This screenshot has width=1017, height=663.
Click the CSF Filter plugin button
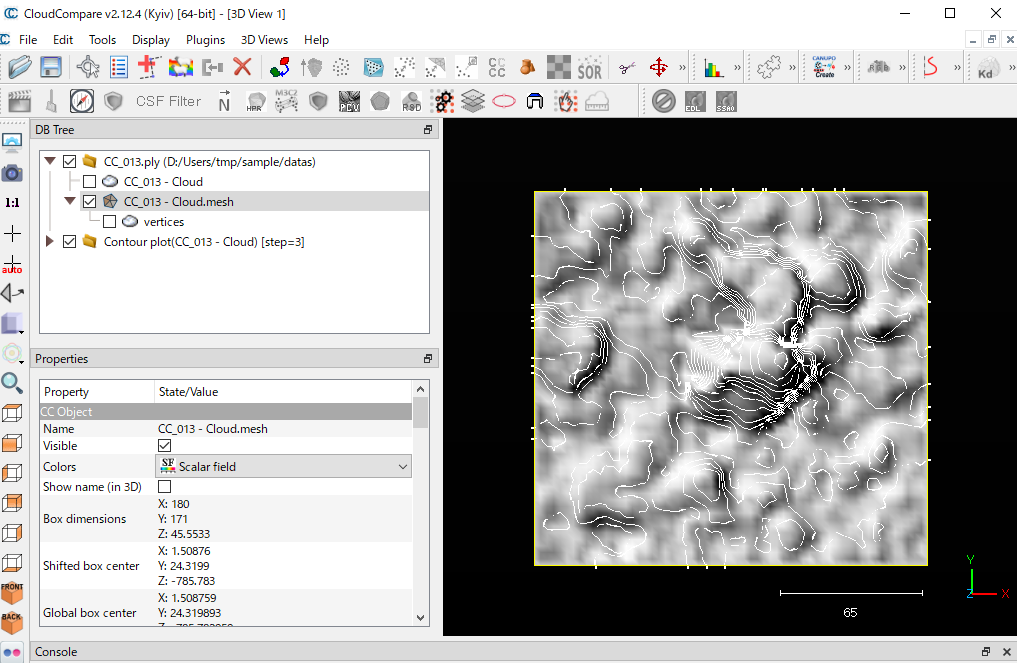(x=168, y=101)
